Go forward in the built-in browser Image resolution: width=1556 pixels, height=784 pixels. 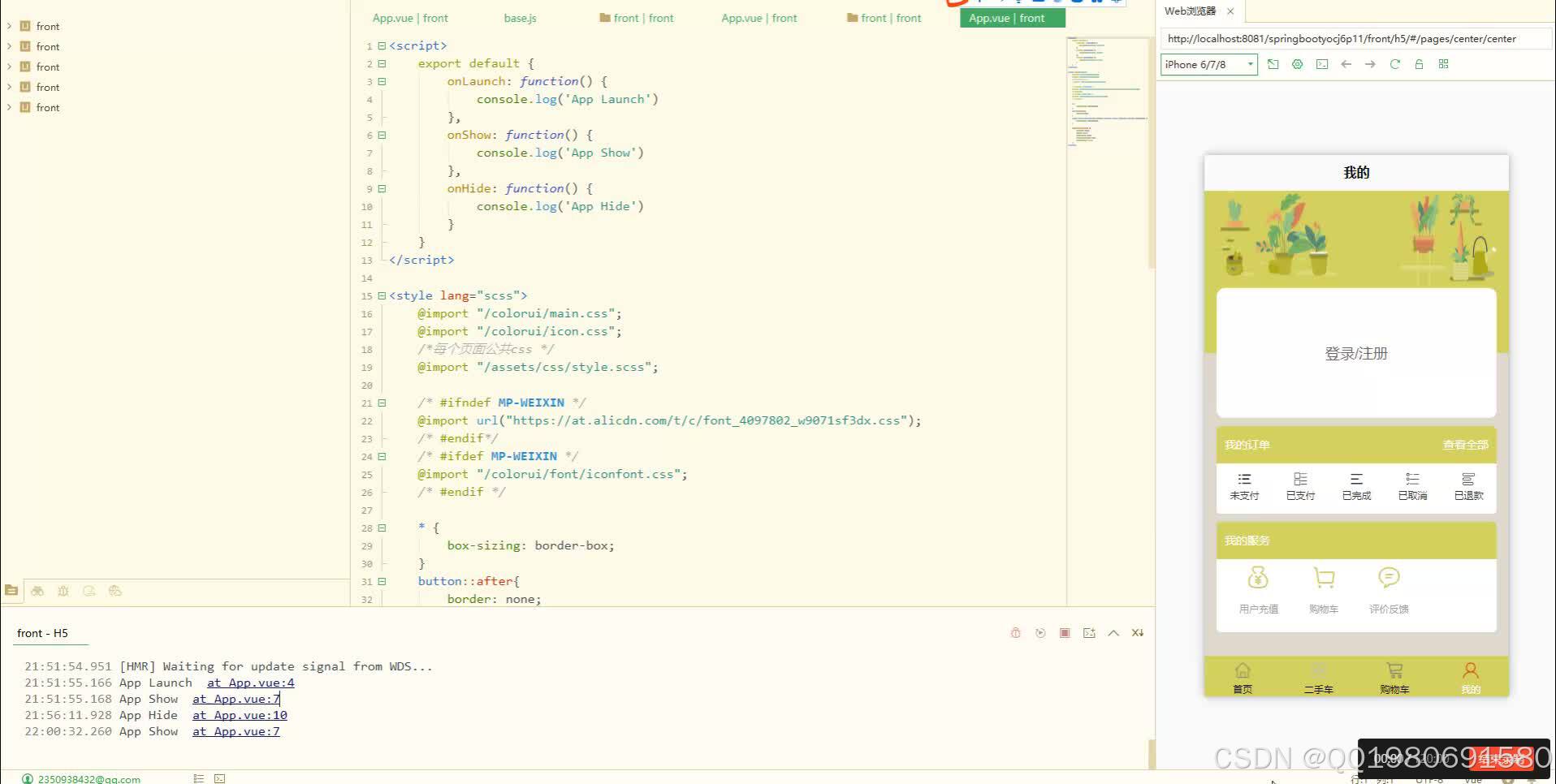pyautogui.click(x=1370, y=64)
